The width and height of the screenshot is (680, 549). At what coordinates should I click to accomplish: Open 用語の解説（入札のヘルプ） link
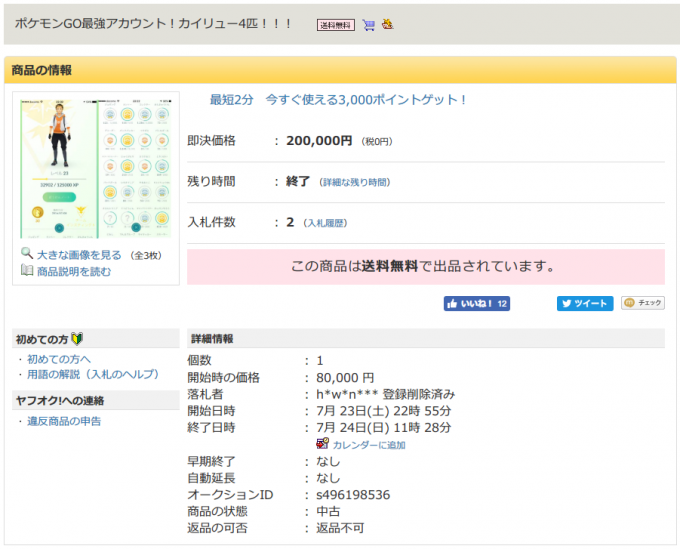pos(93,374)
